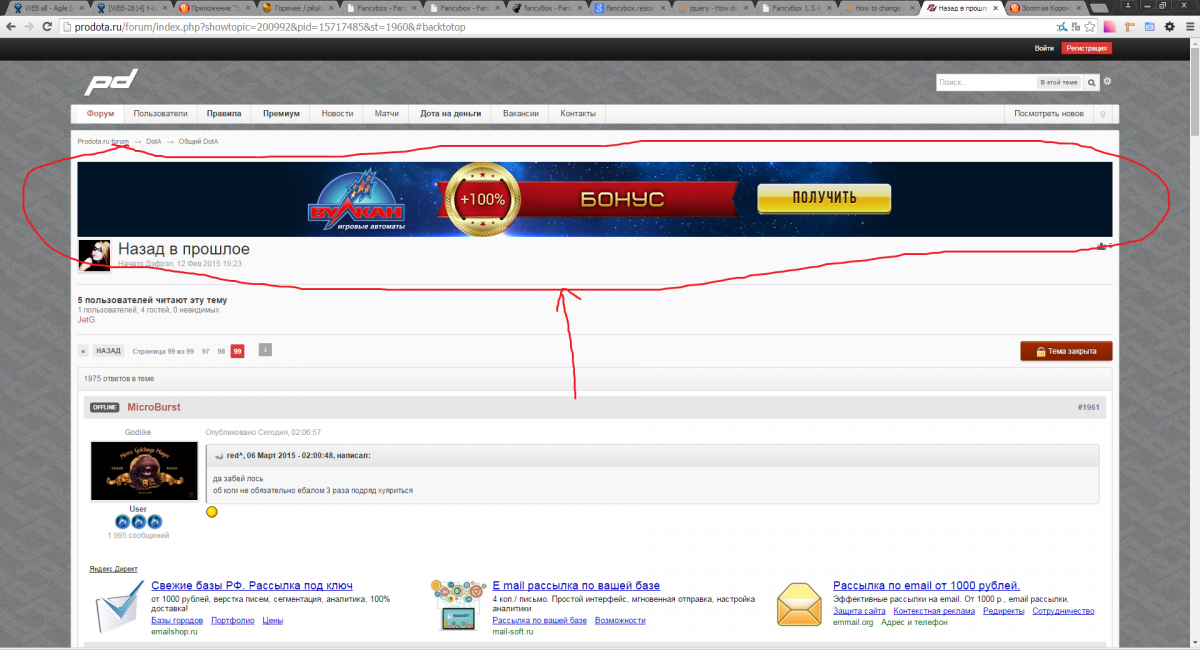The image size is (1200, 650).
Task: Click the OFFLINE status badge
Action: [105, 407]
